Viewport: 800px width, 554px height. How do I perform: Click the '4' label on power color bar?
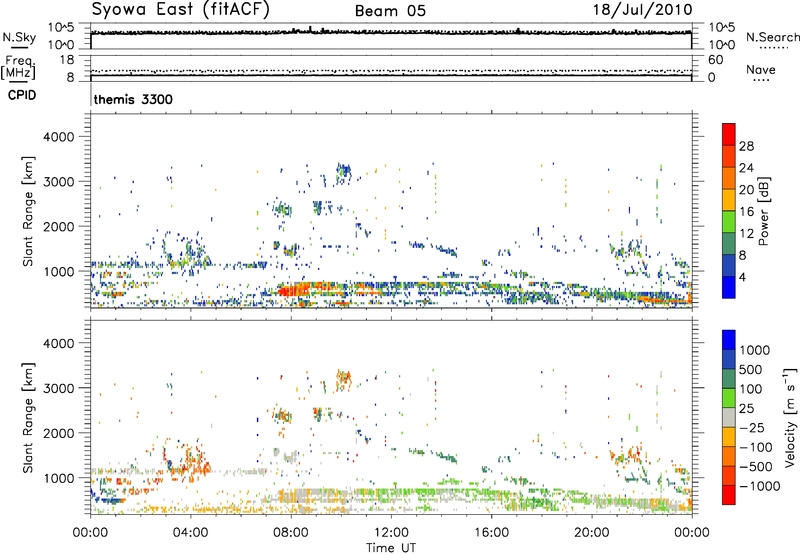tap(742, 278)
